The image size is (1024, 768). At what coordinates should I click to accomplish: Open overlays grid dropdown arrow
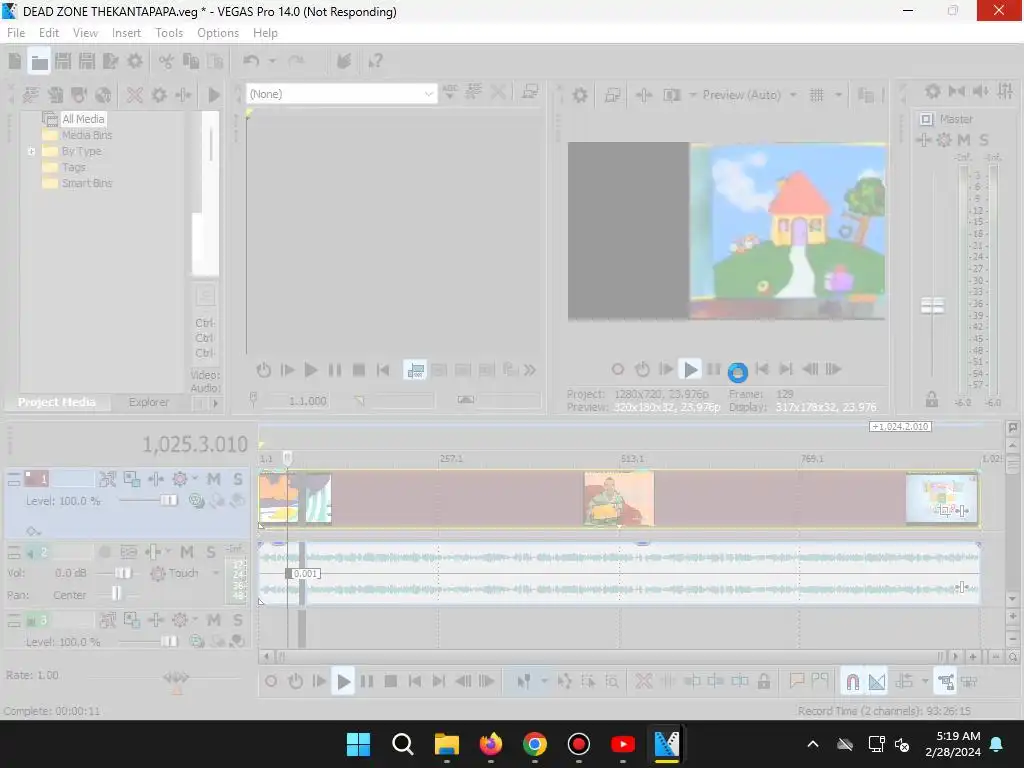point(838,95)
